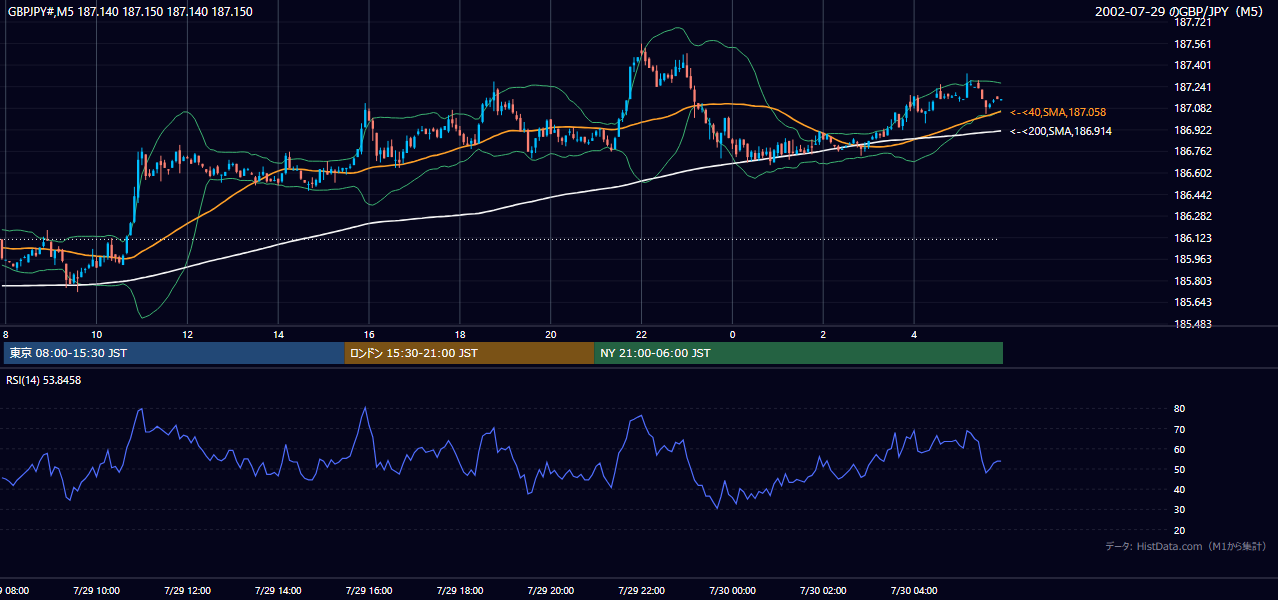The image size is (1278, 600).
Task: Click the RSI scale value 40
Action: click(1180, 489)
